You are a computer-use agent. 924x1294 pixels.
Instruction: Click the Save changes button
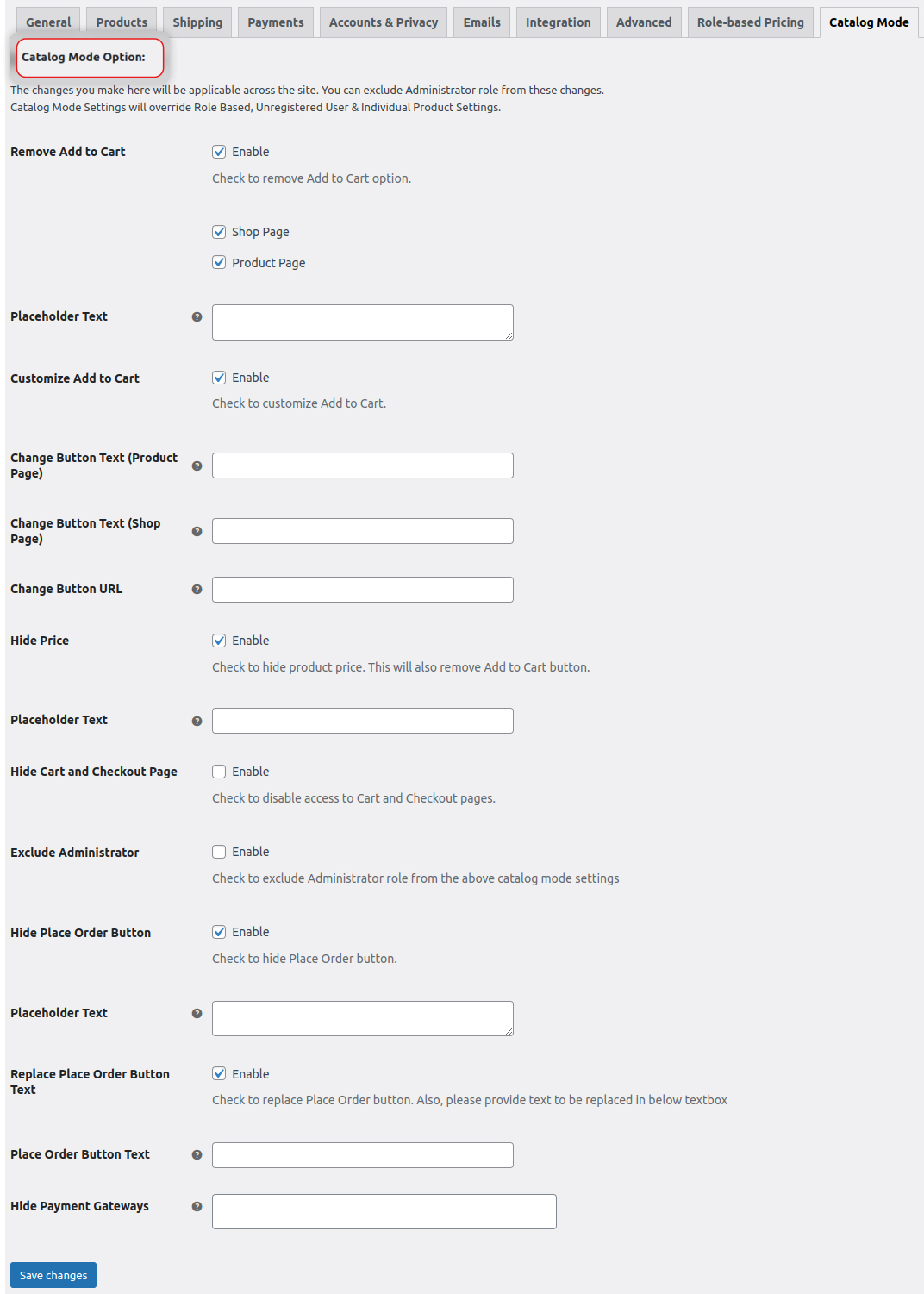[53, 1274]
